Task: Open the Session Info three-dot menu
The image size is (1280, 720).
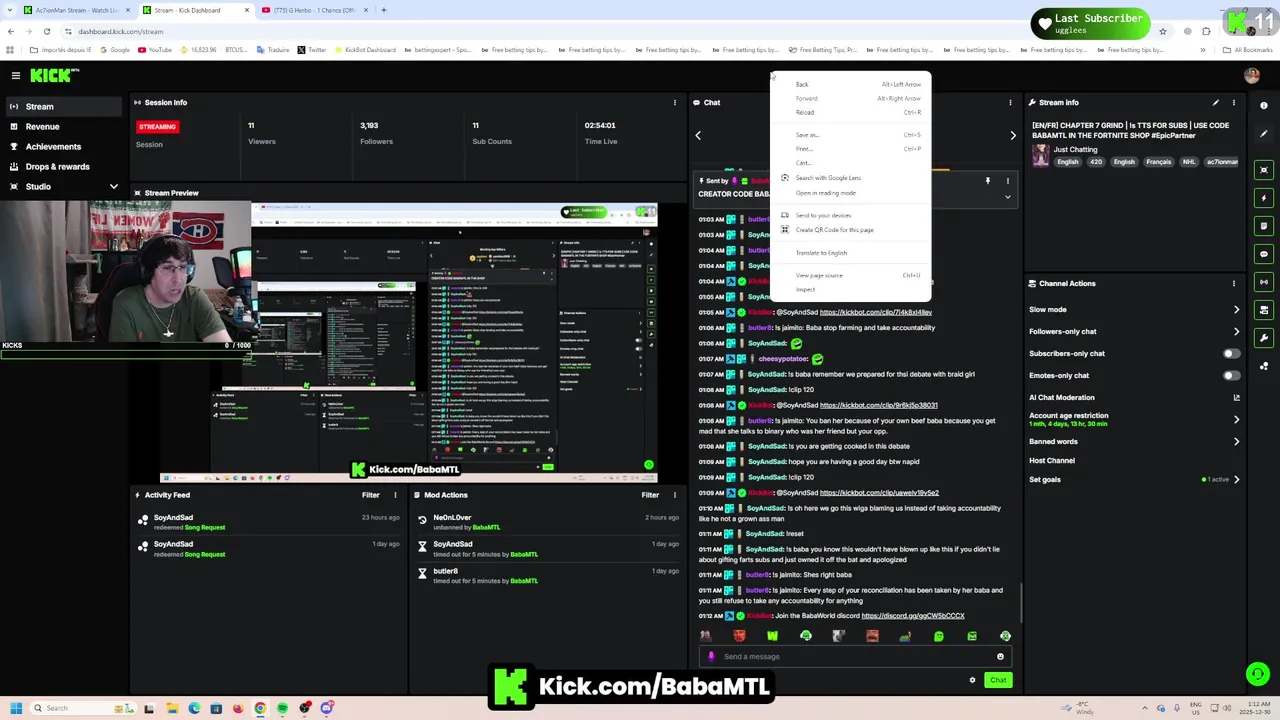Action: tap(674, 102)
